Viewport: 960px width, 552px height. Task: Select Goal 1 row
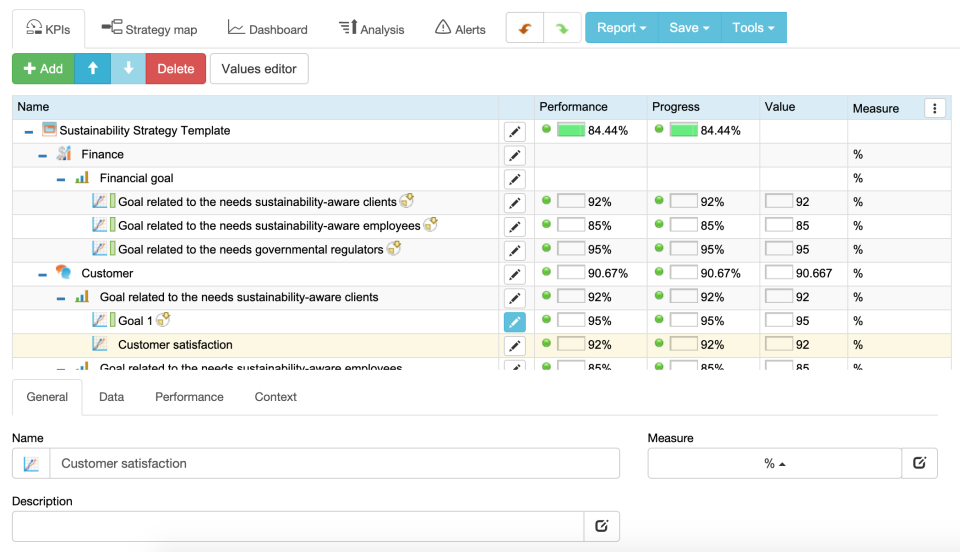click(481, 322)
